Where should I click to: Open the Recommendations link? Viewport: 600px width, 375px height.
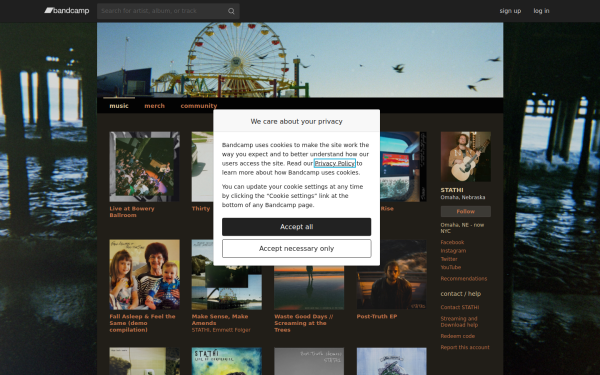464,279
